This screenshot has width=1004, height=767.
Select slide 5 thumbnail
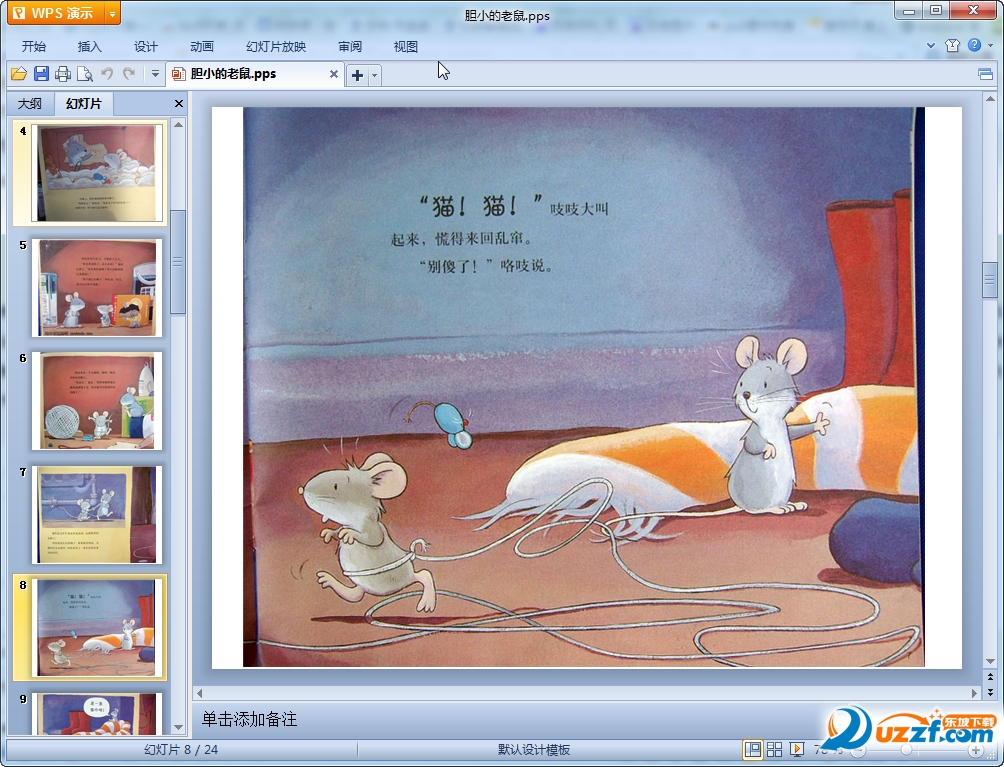(97, 287)
